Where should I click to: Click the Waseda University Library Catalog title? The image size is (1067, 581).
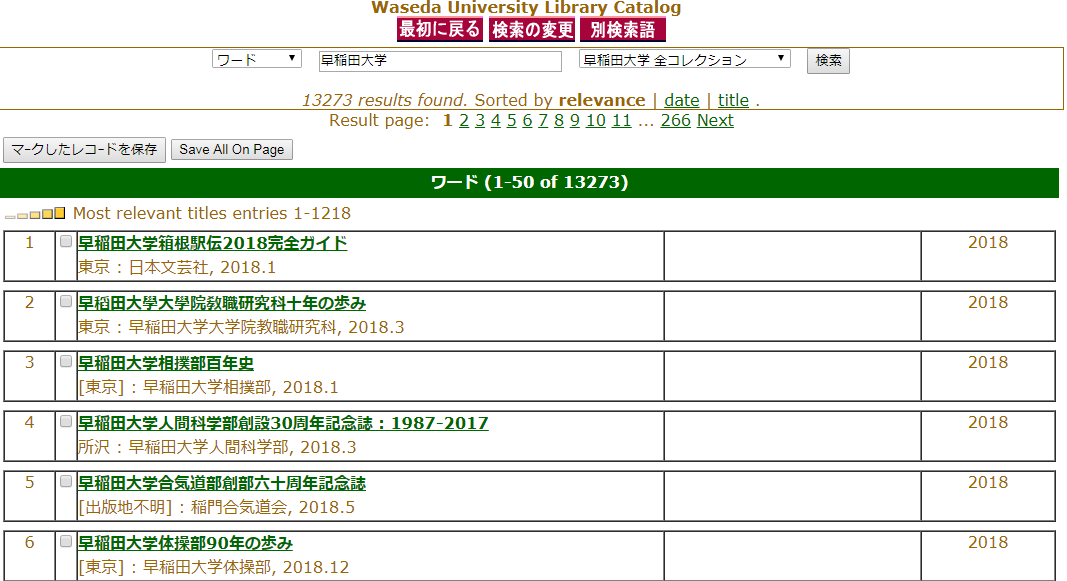pos(526,7)
